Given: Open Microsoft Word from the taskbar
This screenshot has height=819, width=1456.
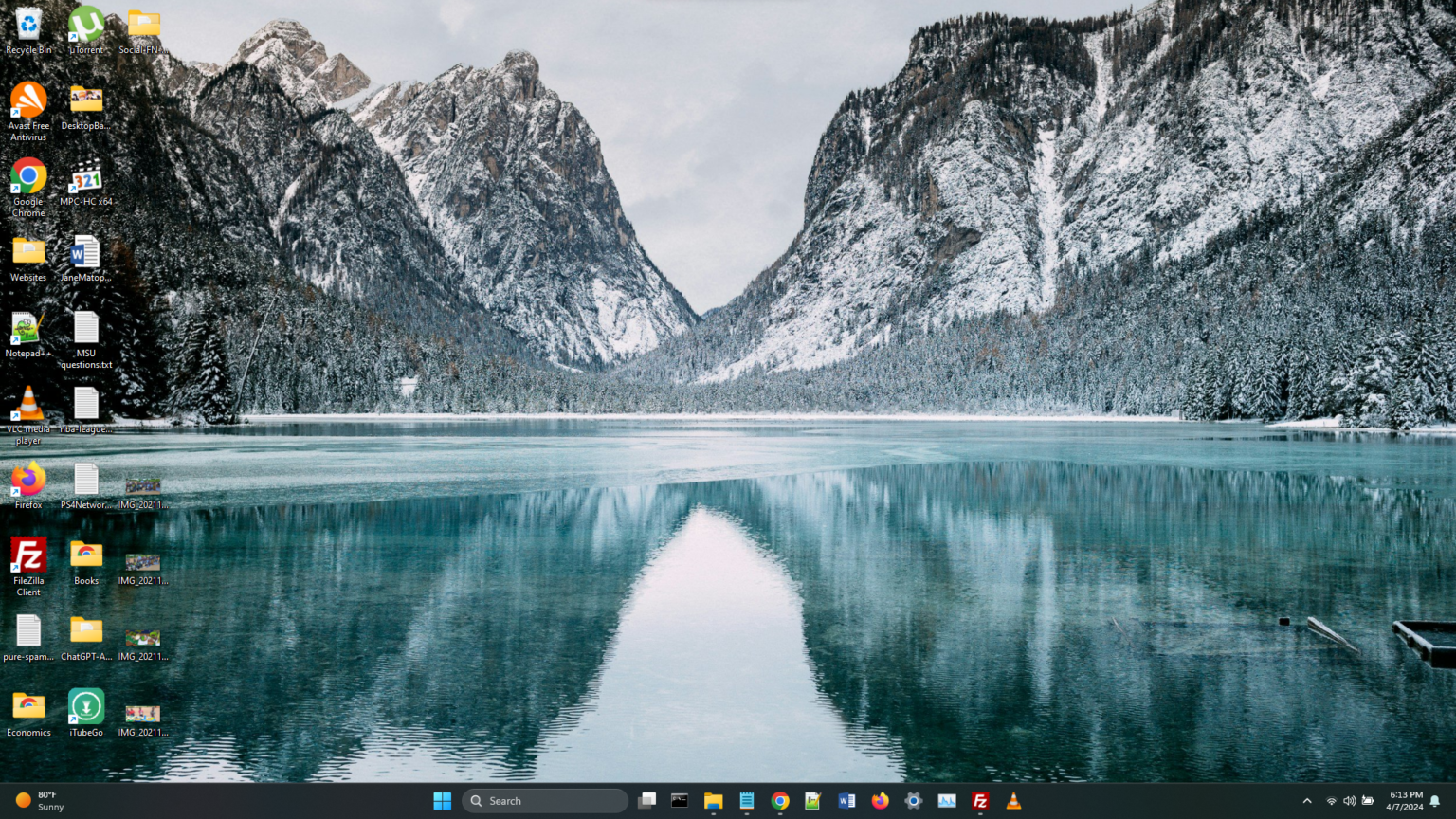Looking at the screenshot, I should pos(846,801).
